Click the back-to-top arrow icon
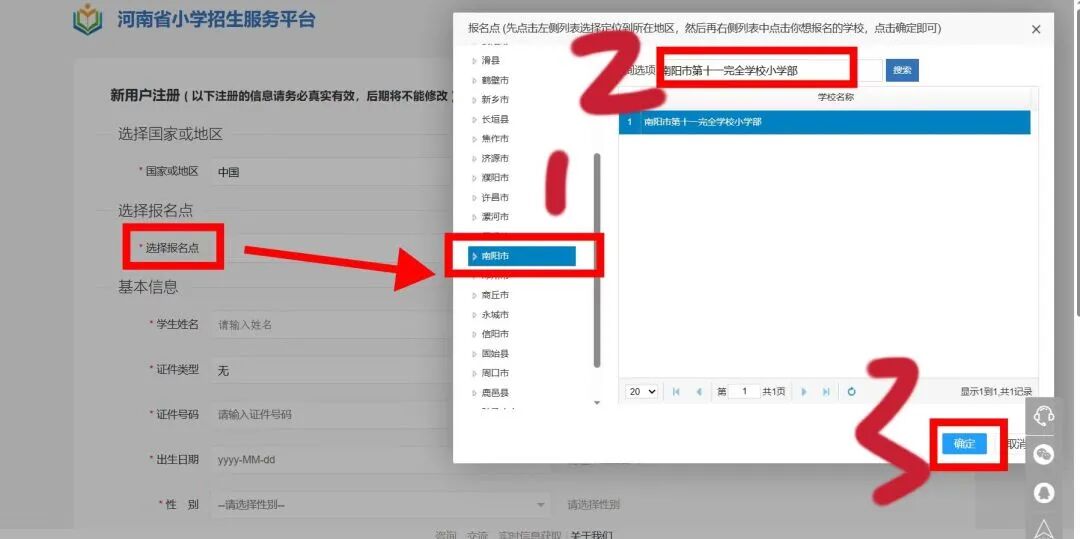Screen dimensions: 1080x539 [1044, 528]
